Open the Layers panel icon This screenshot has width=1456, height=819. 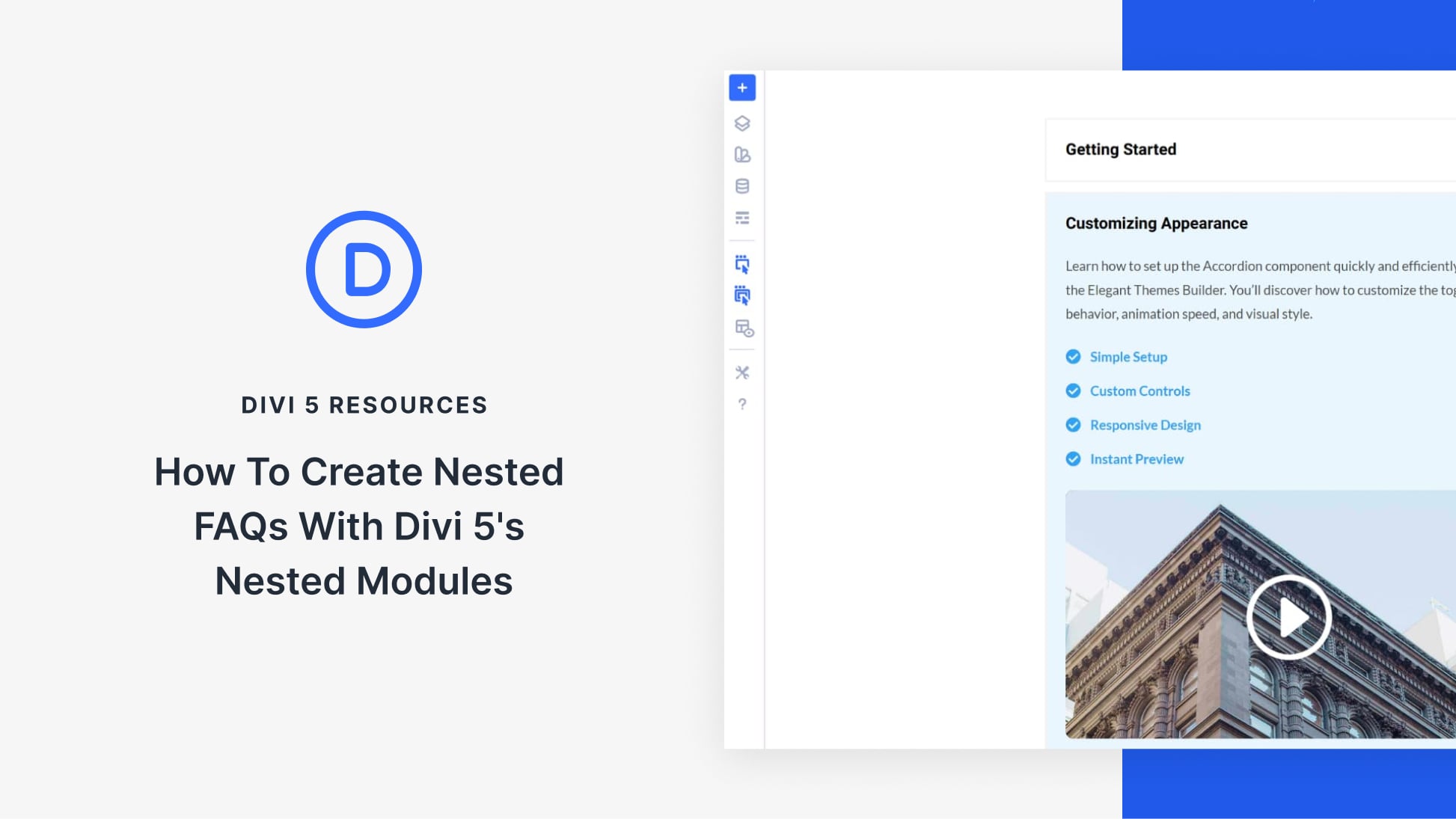(x=741, y=123)
